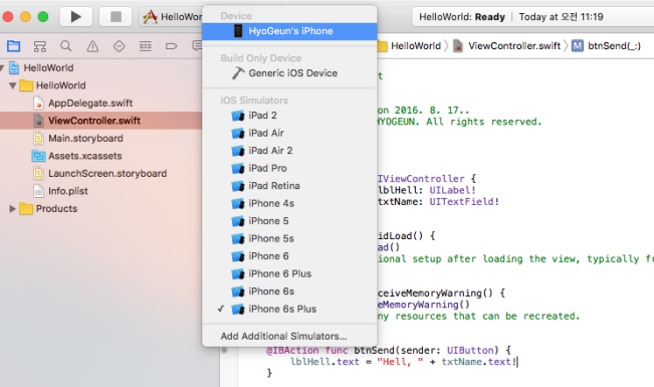Open the Symbol navigator
The image size is (654, 387).
coord(40,46)
